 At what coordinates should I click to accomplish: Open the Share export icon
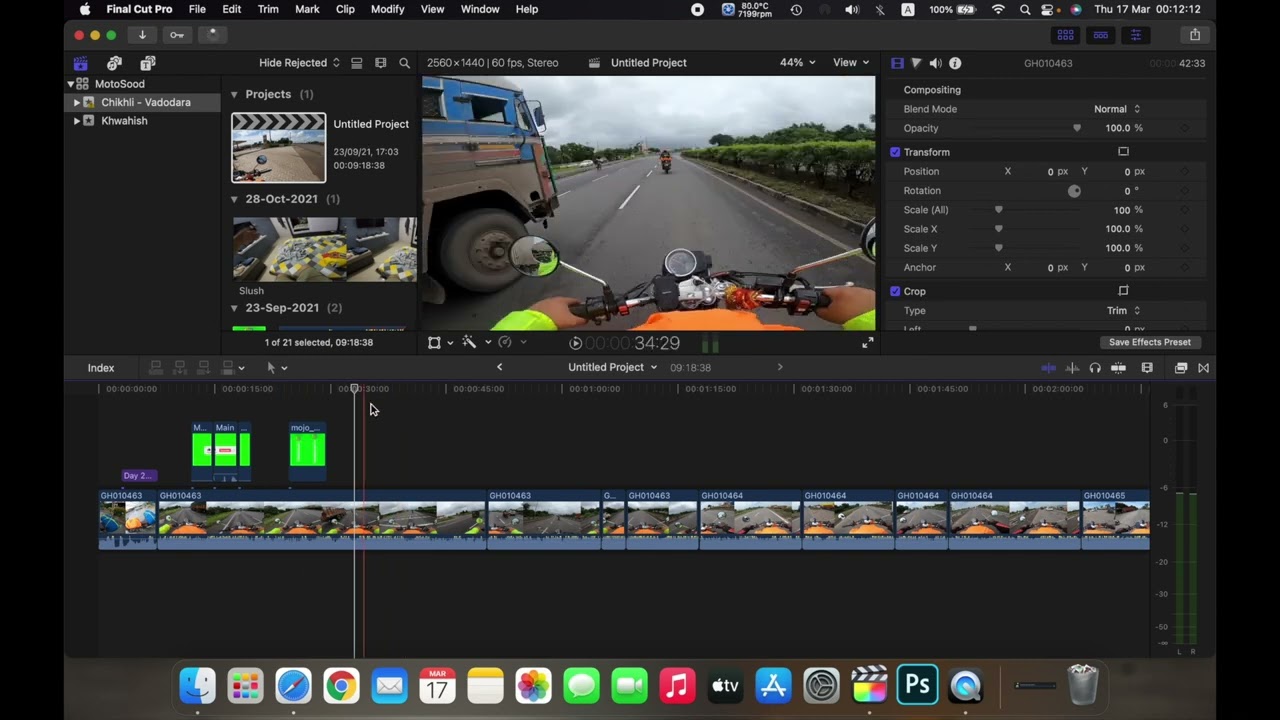click(x=1195, y=35)
